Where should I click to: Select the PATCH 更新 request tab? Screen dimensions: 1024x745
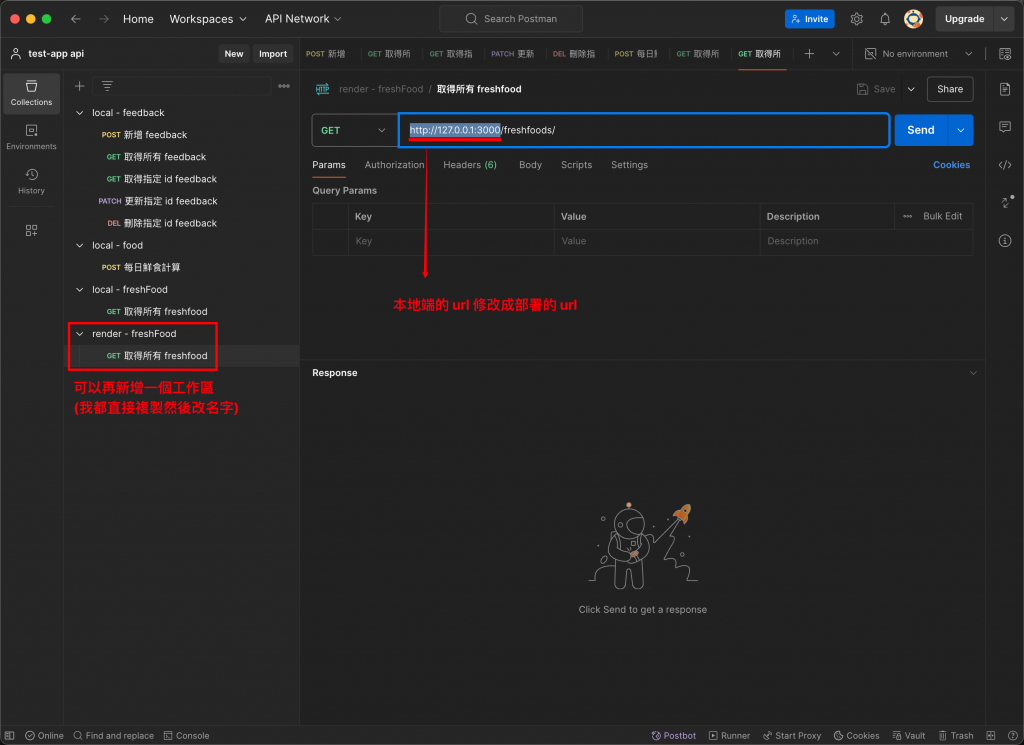coord(512,54)
